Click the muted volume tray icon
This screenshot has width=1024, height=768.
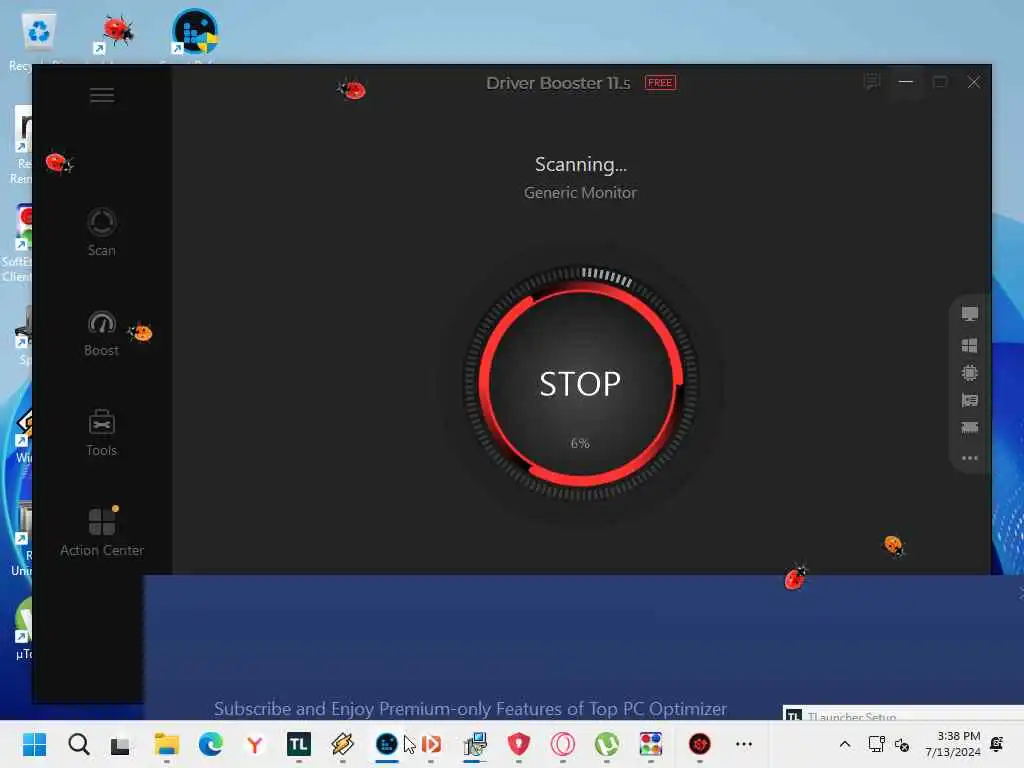902,744
